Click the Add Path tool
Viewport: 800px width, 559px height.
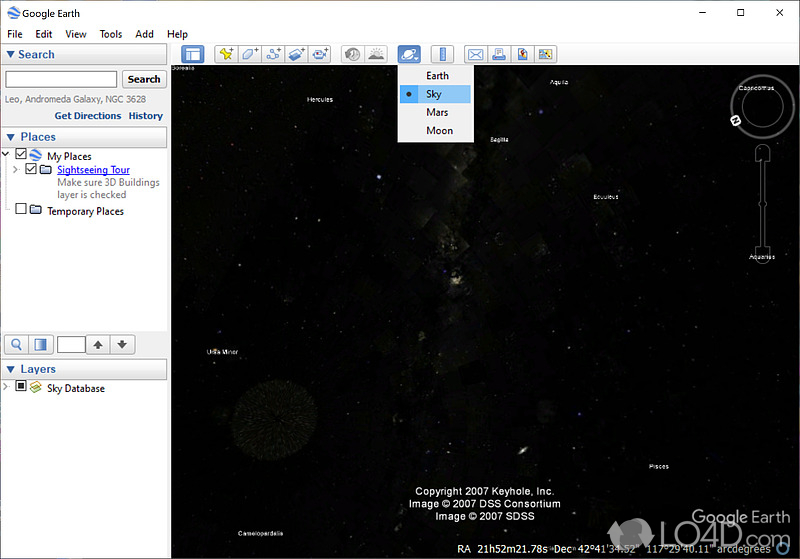[273, 54]
